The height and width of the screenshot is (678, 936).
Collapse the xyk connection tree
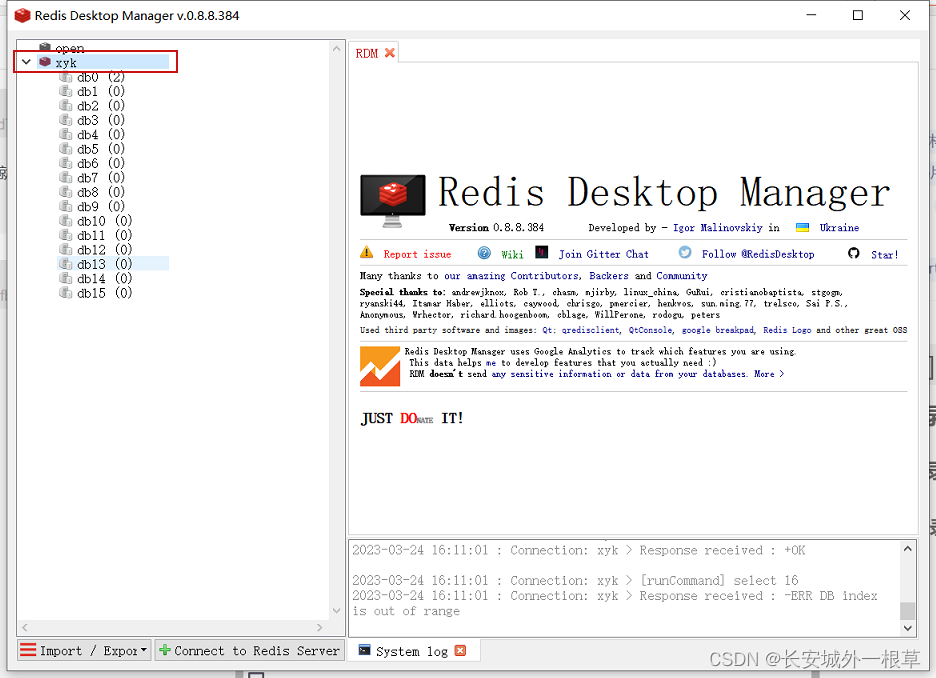[x=26, y=61]
